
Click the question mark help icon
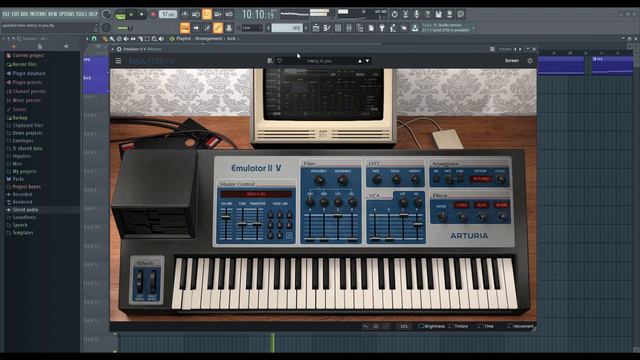427,14
